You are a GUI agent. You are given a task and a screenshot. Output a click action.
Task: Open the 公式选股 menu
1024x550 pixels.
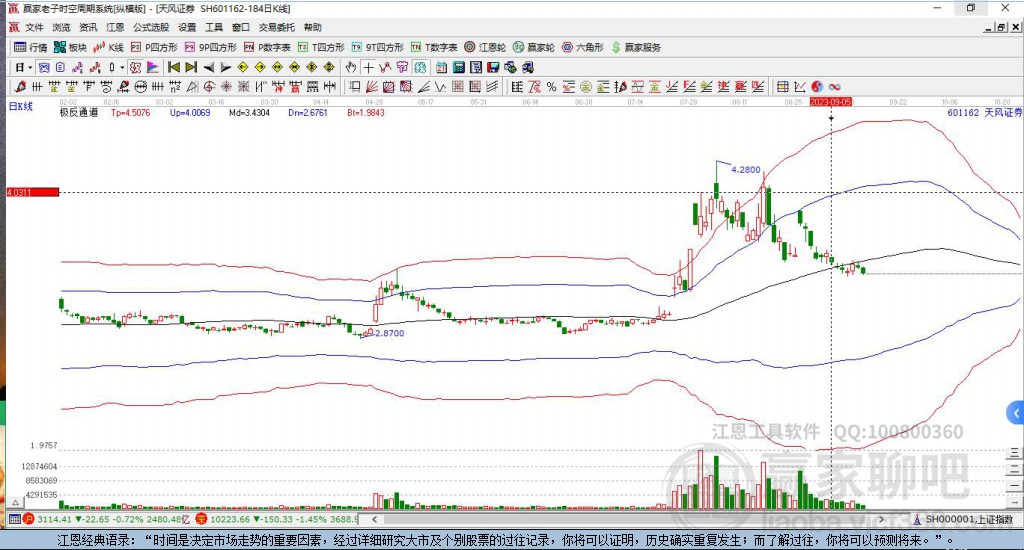(151, 27)
